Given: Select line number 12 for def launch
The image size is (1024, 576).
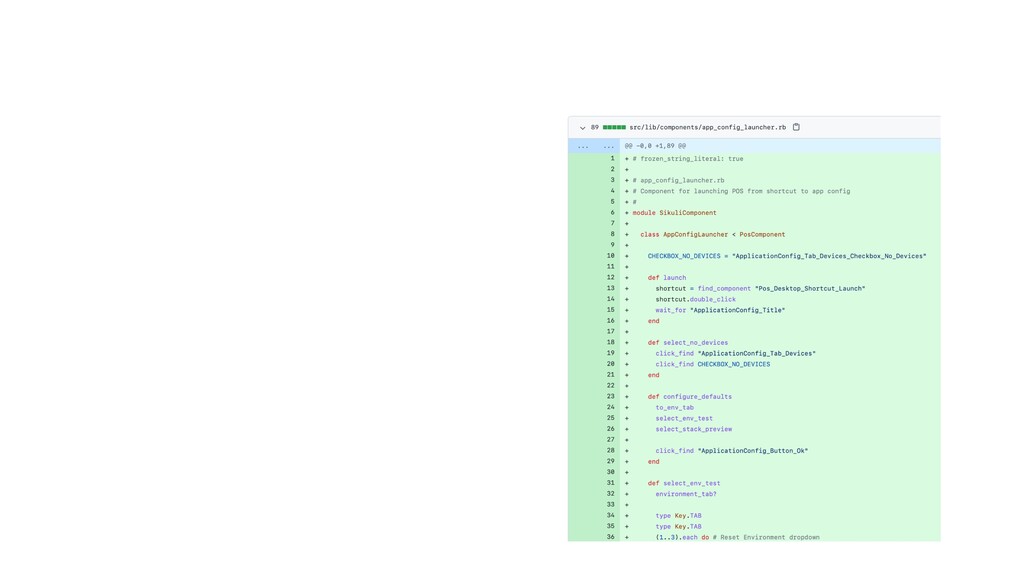Looking at the screenshot, I should [610, 278].
